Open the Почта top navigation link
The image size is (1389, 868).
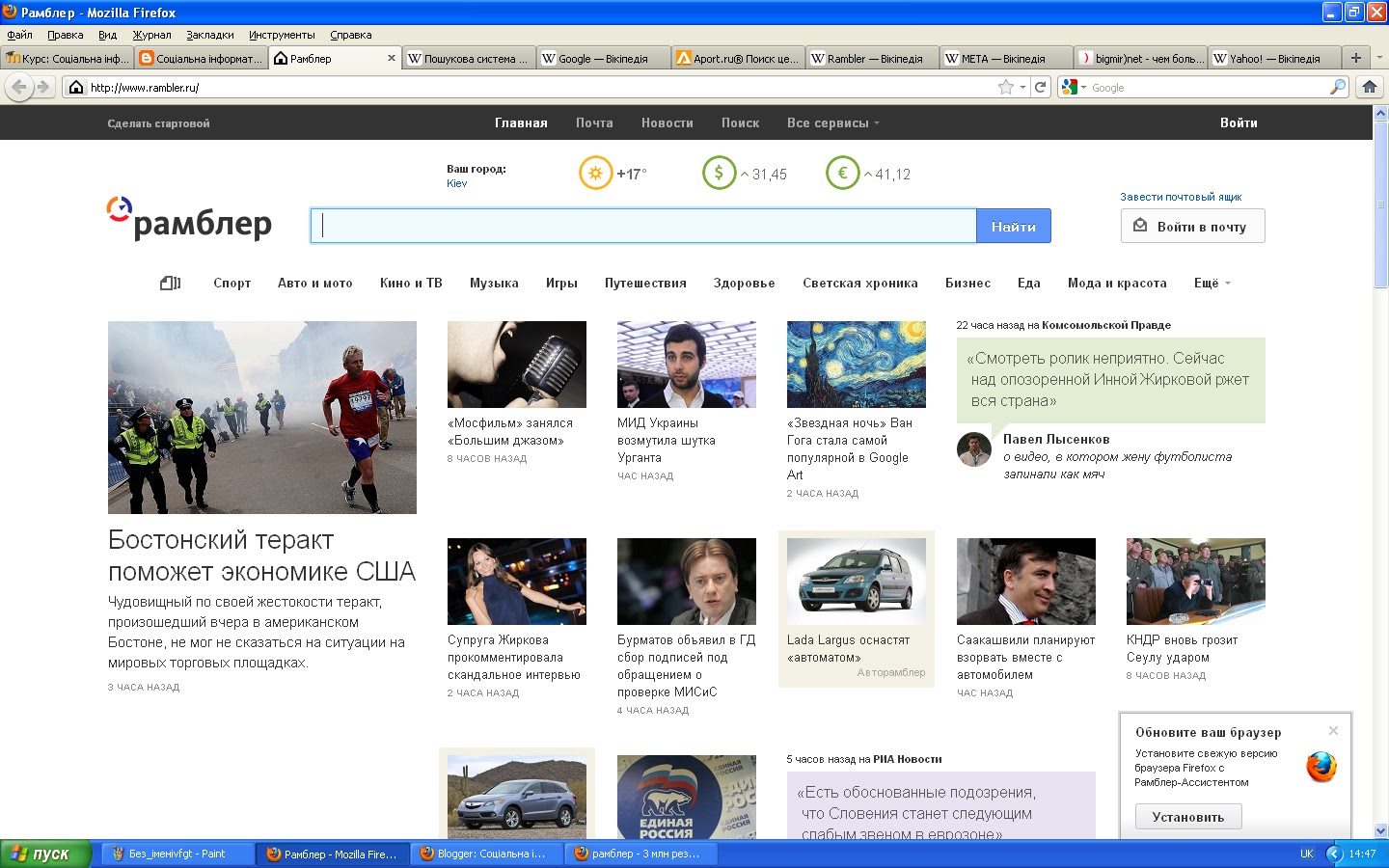(594, 123)
